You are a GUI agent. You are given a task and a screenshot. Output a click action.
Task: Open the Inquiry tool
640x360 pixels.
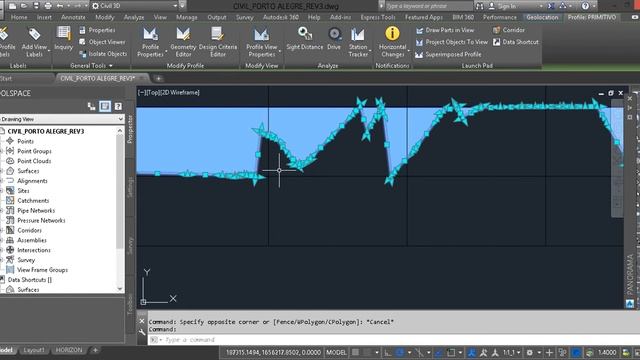[x=64, y=39]
